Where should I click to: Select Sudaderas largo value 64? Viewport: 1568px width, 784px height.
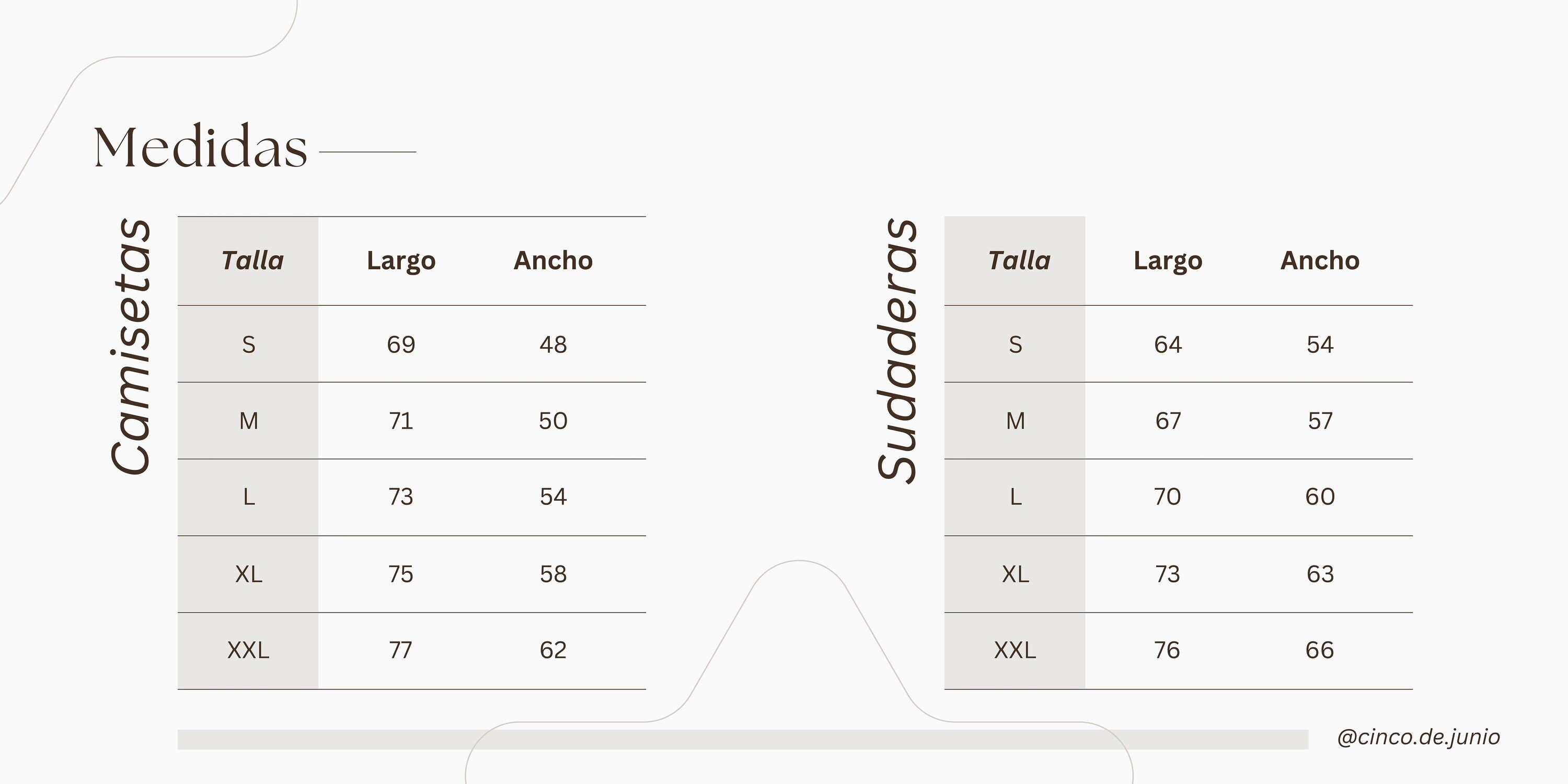pyautogui.click(x=1168, y=344)
